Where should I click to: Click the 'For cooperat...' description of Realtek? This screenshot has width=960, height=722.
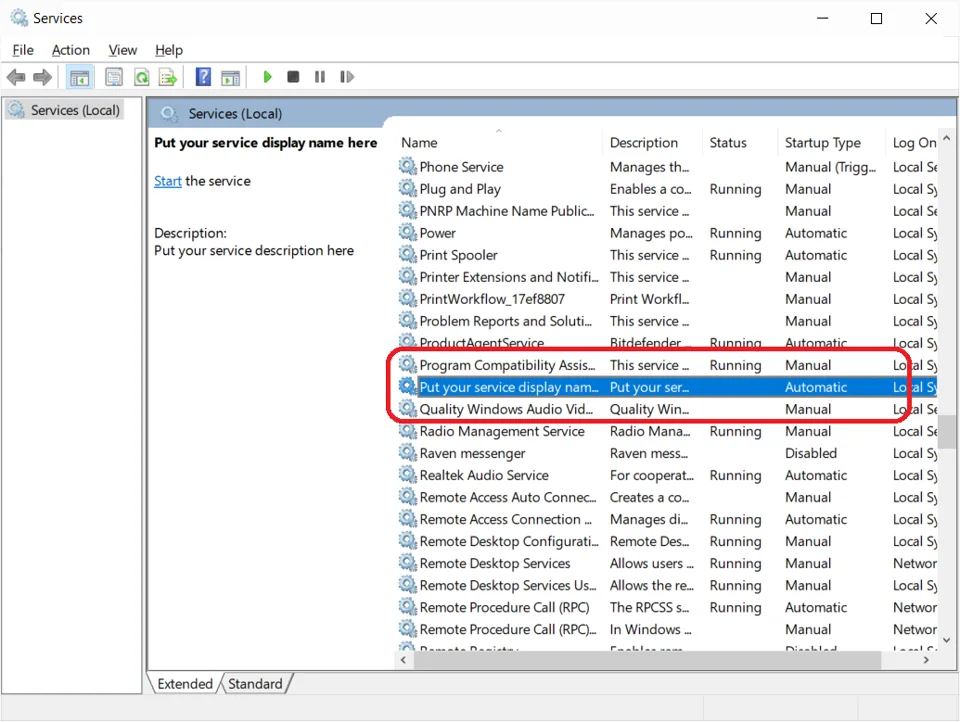point(651,475)
